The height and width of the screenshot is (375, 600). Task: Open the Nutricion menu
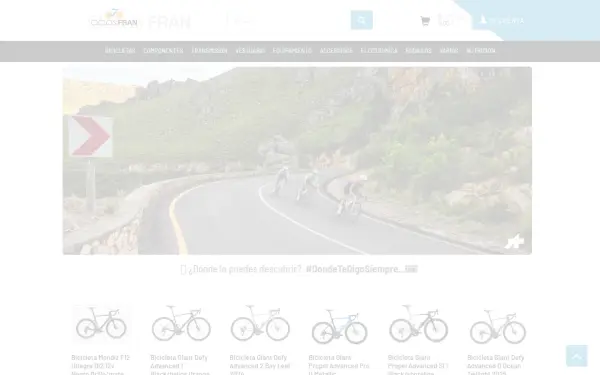pyautogui.click(x=481, y=51)
